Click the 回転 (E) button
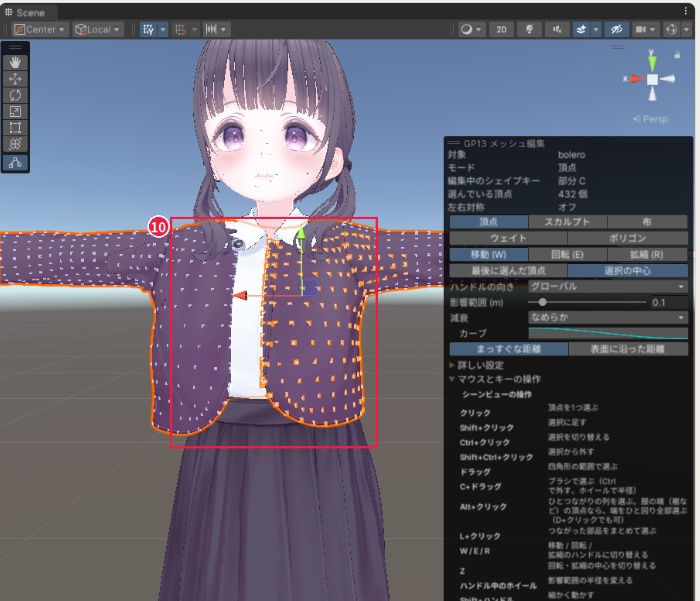700x601 pixels. click(x=567, y=255)
